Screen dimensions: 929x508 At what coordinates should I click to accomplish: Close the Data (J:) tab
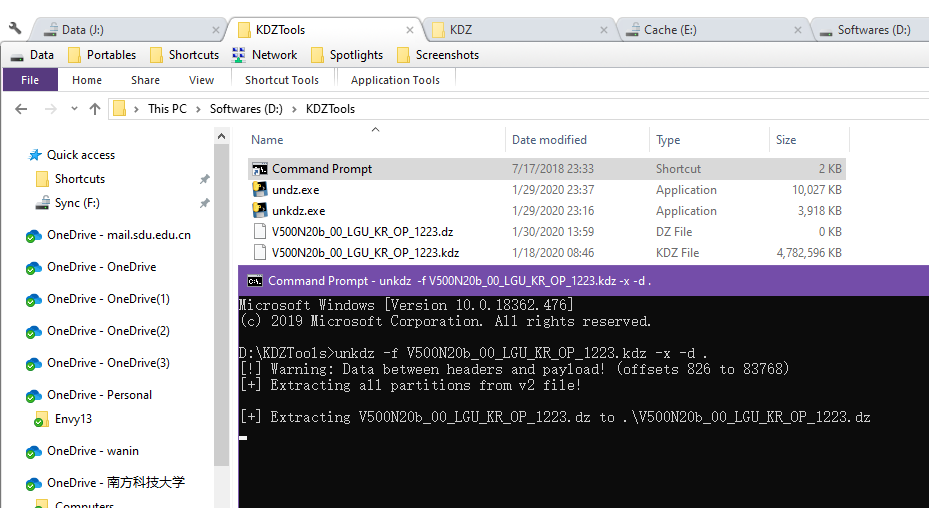(216, 30)
